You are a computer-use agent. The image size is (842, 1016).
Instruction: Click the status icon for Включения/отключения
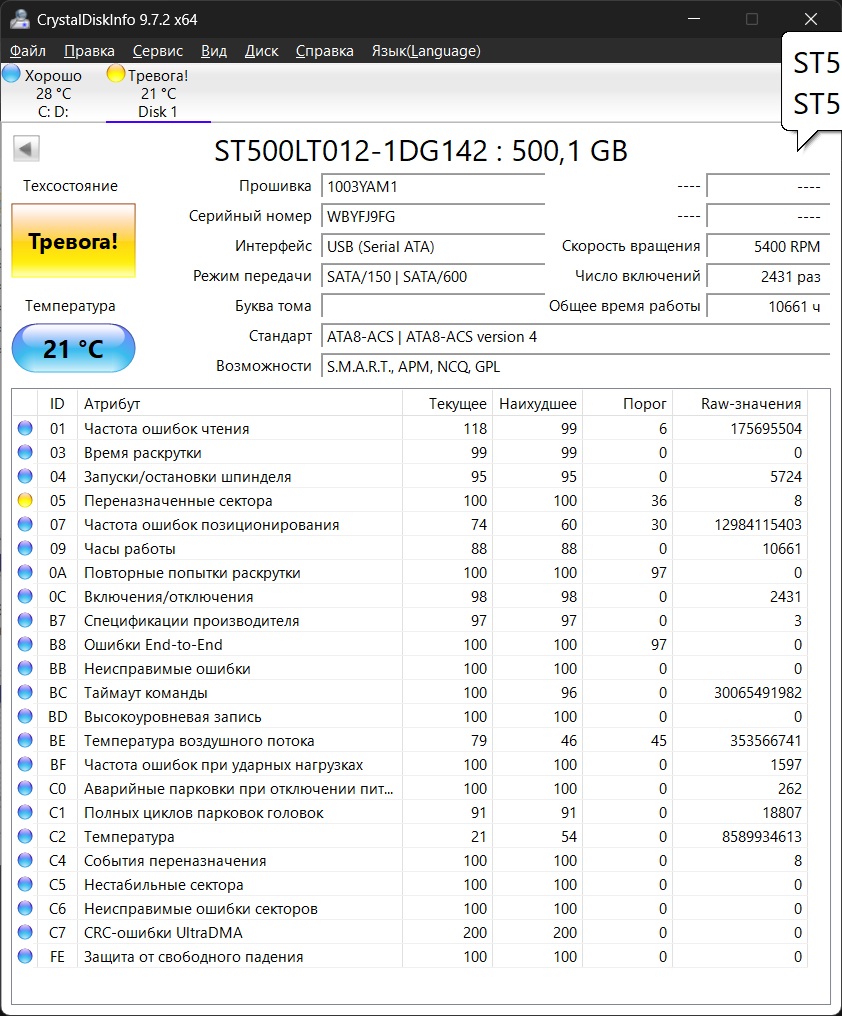(25, 596)
